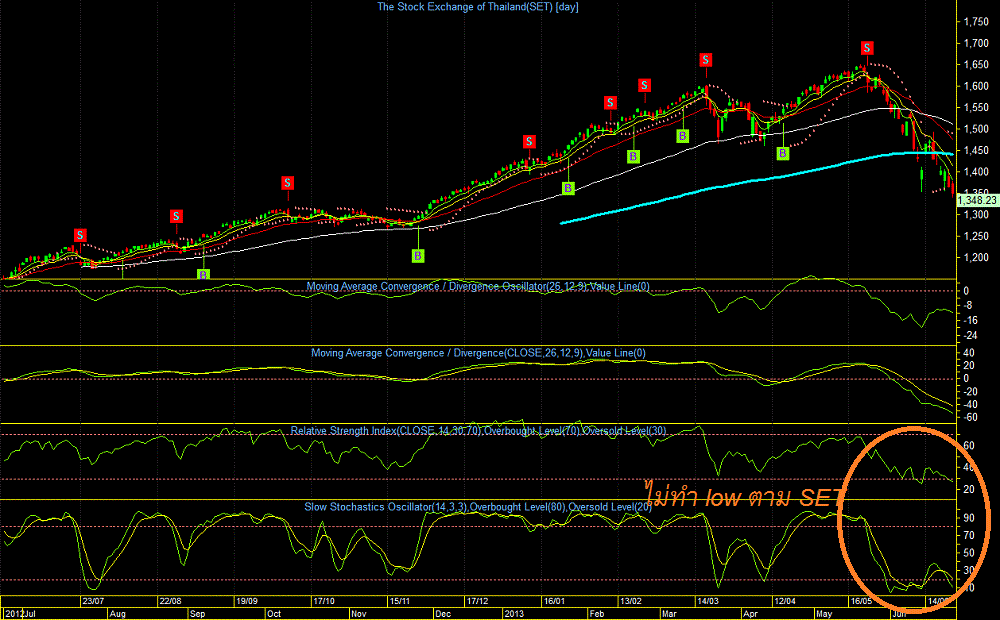Click the 1,700 price axis label
This screenshot has height=620, width=1000.
pyautogui.click(x=976, y=43)
